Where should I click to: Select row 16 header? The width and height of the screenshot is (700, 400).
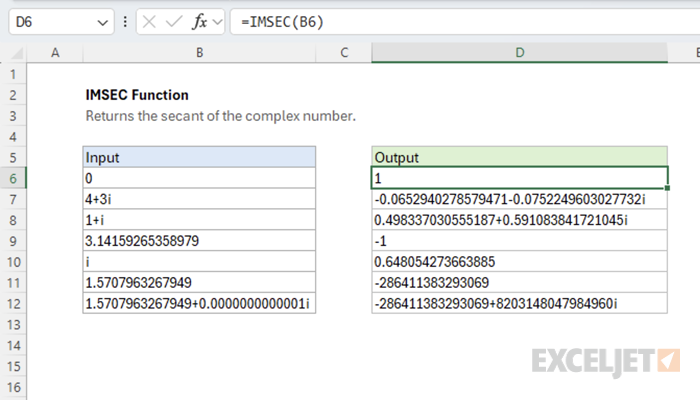13,387
